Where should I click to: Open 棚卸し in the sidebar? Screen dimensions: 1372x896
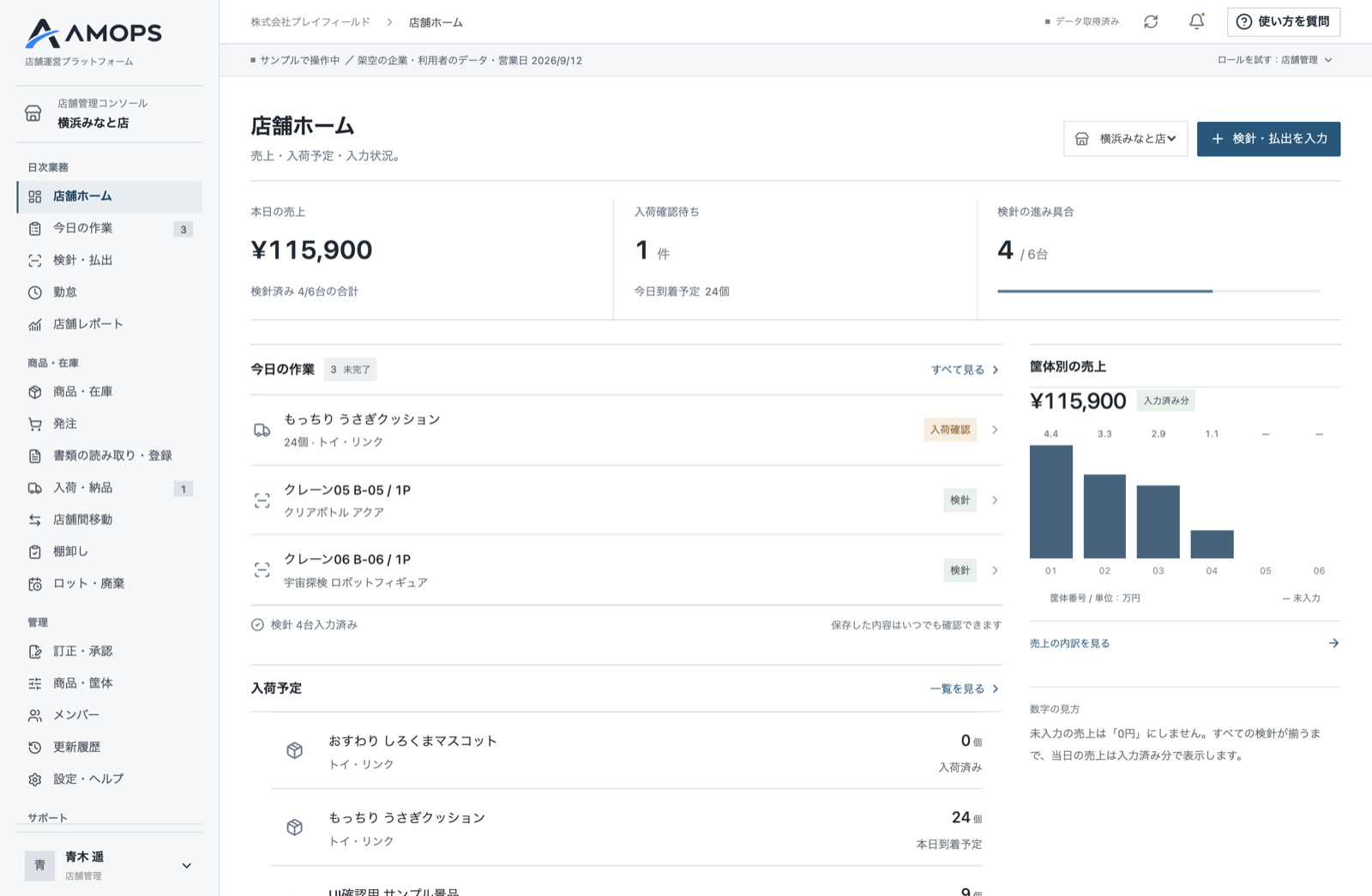[x=110, y=551]
